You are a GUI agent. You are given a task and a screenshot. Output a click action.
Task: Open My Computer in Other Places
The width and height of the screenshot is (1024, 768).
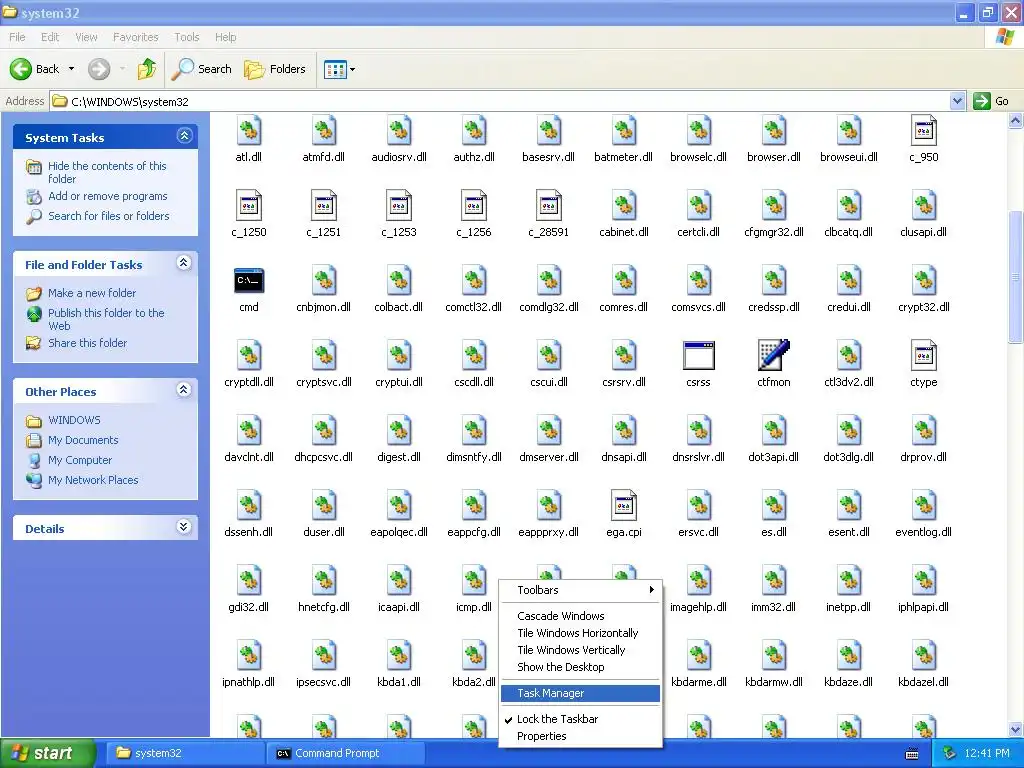pyautogui.click(x=80, y=460)
